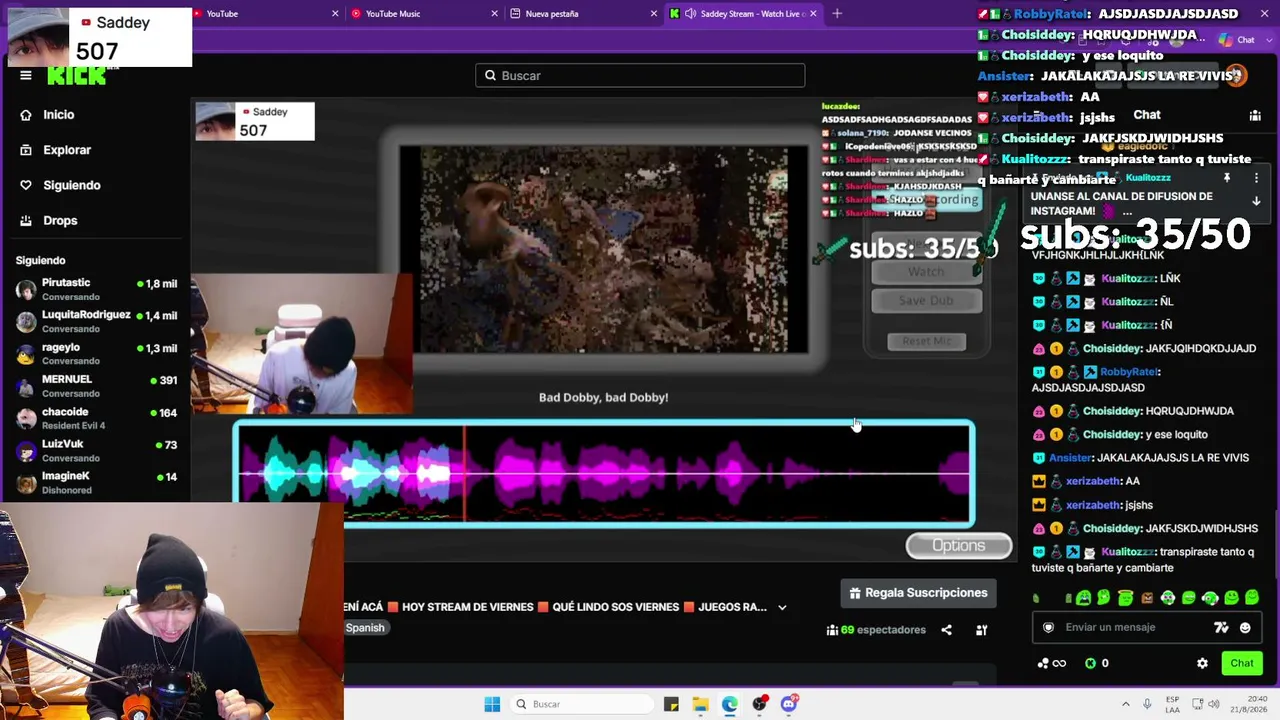Expand the pinned Instagram message arrow
1280x720 pixels.
pyautogui.click(x=1256, y=201)
